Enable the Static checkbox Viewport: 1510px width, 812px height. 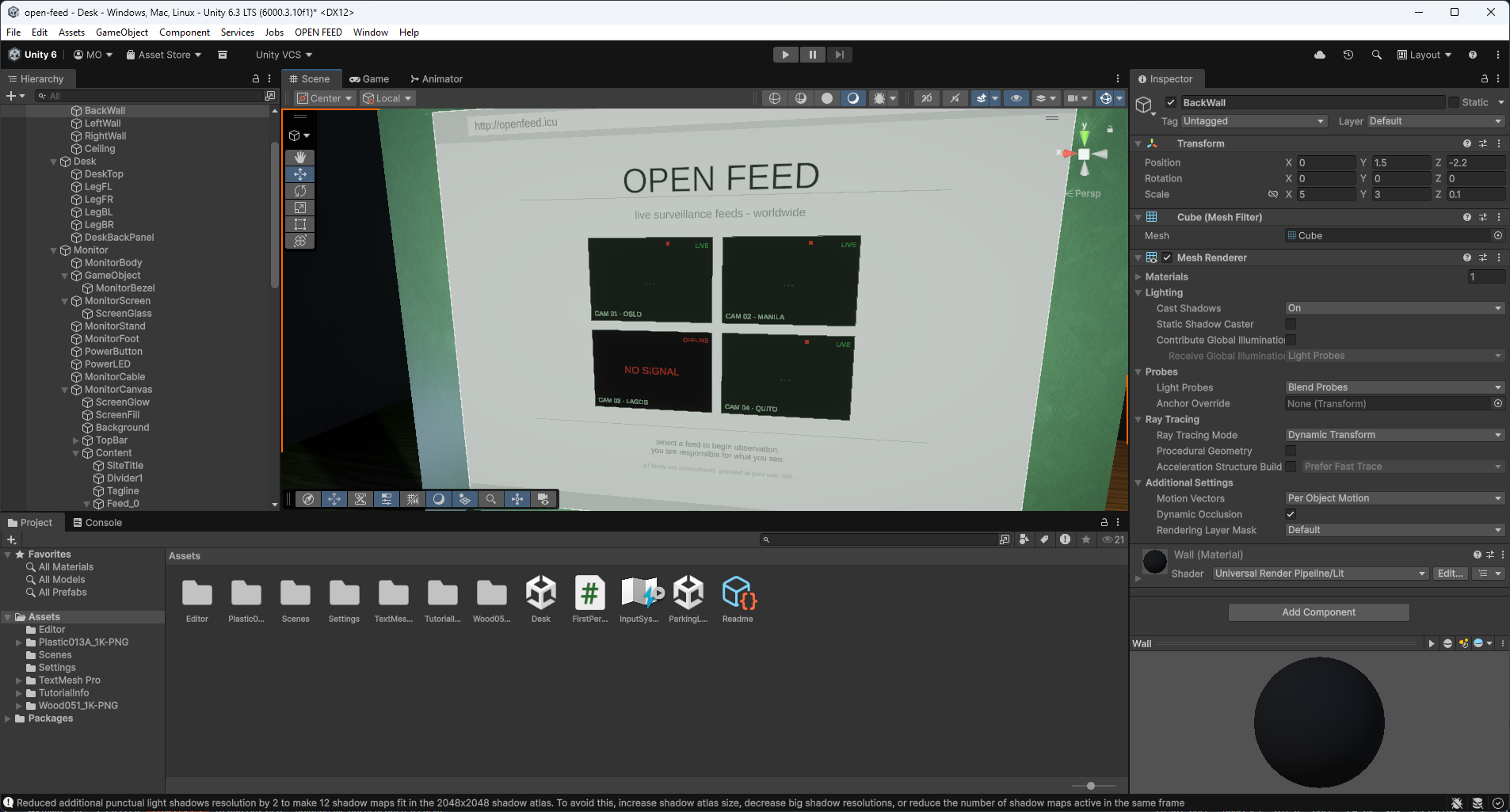coord(1453,102)
